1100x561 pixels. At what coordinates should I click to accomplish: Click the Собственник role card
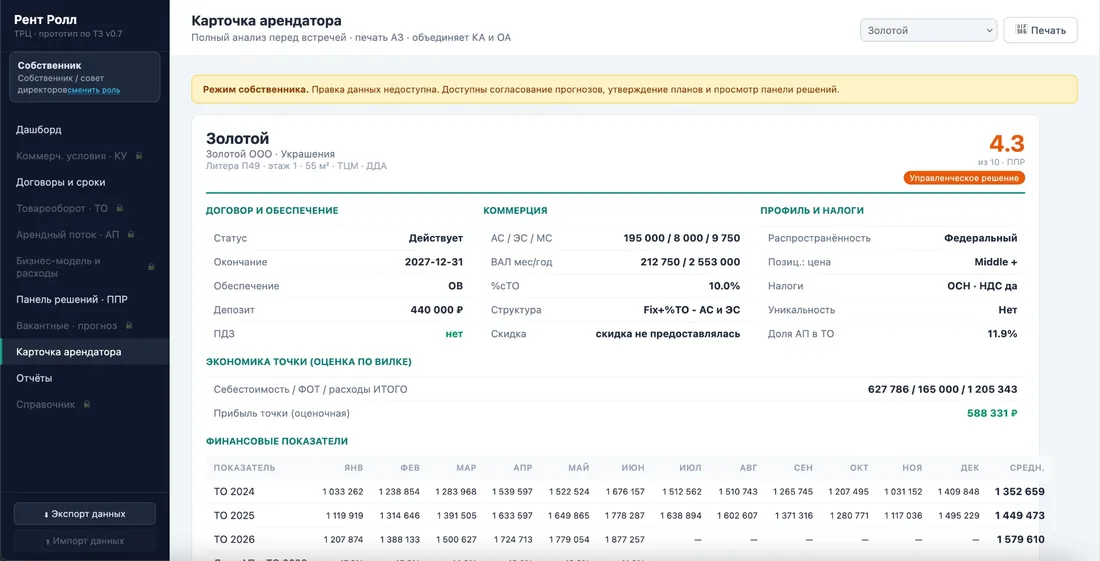click(85, 77)
